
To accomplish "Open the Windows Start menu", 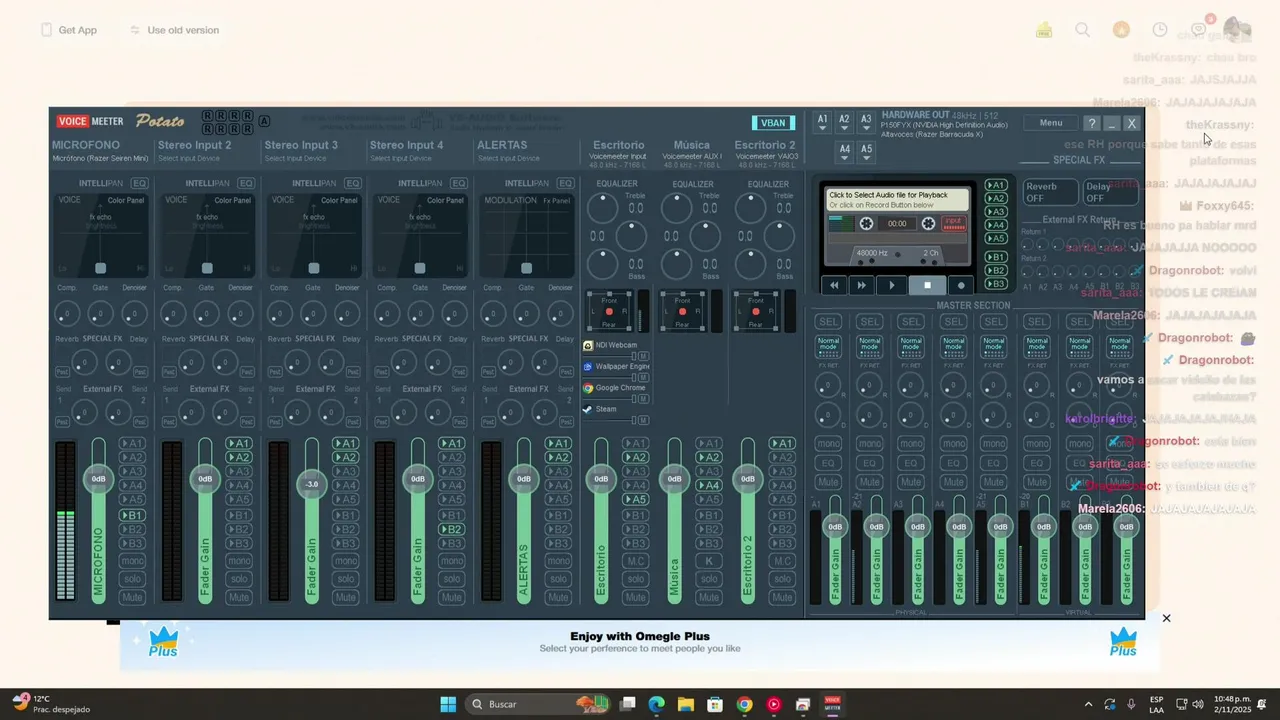I will point(448,704).
